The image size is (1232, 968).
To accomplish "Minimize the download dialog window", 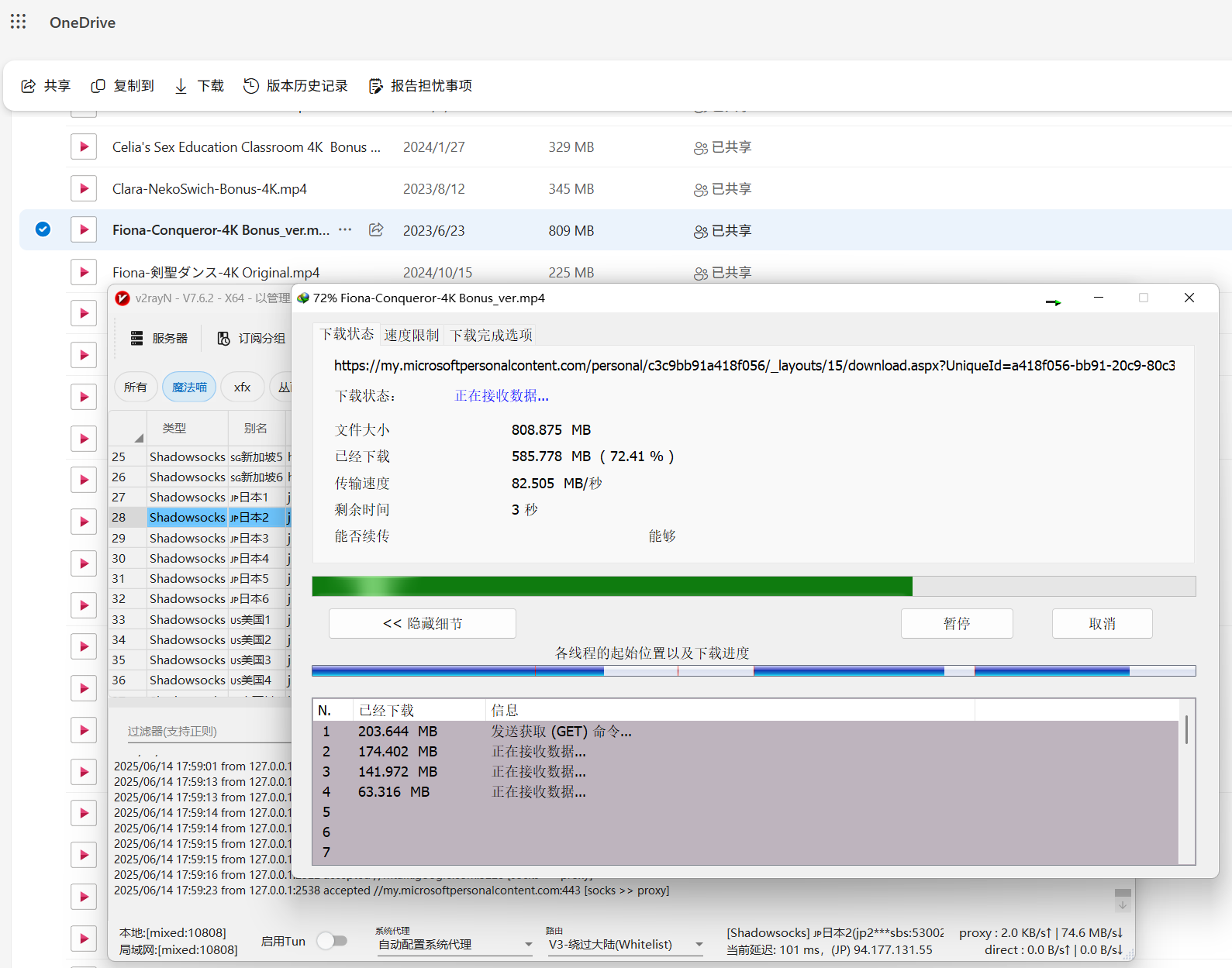I will (1099, 298).
